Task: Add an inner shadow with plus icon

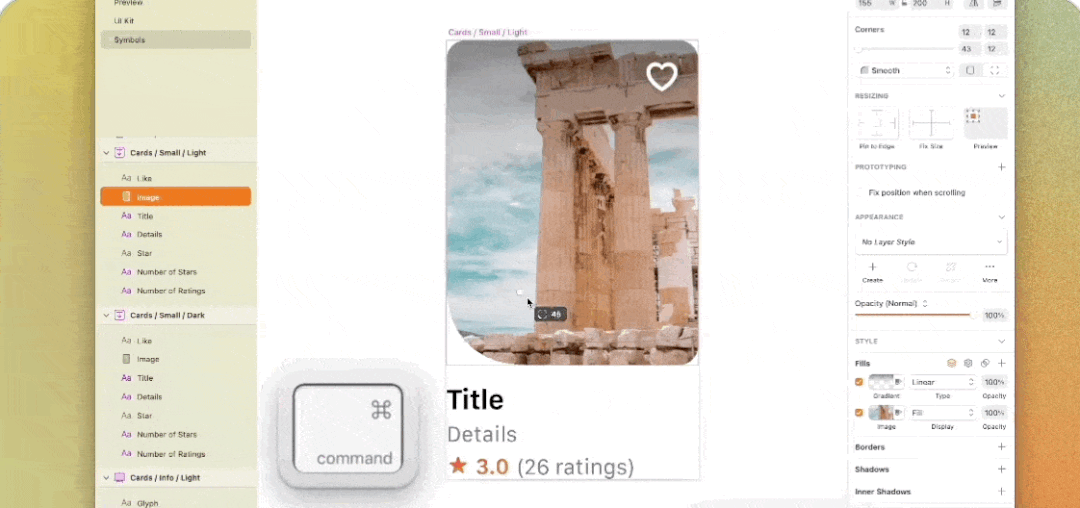Action: pyautogui.click(x=1001, y=491)
